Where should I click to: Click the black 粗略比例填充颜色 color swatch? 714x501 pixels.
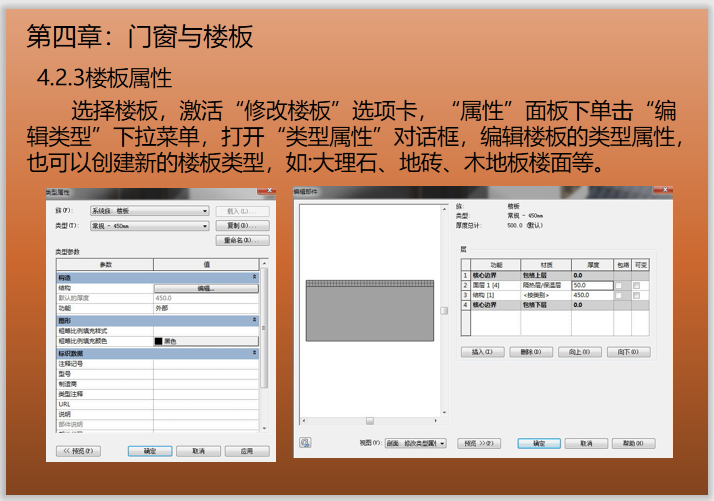[x=160, y=341]
